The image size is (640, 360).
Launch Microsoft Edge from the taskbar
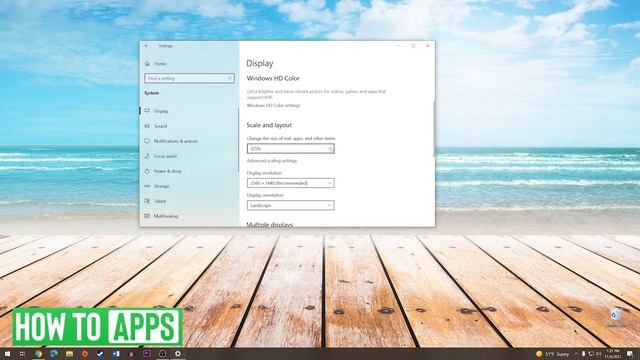(54, 354)
